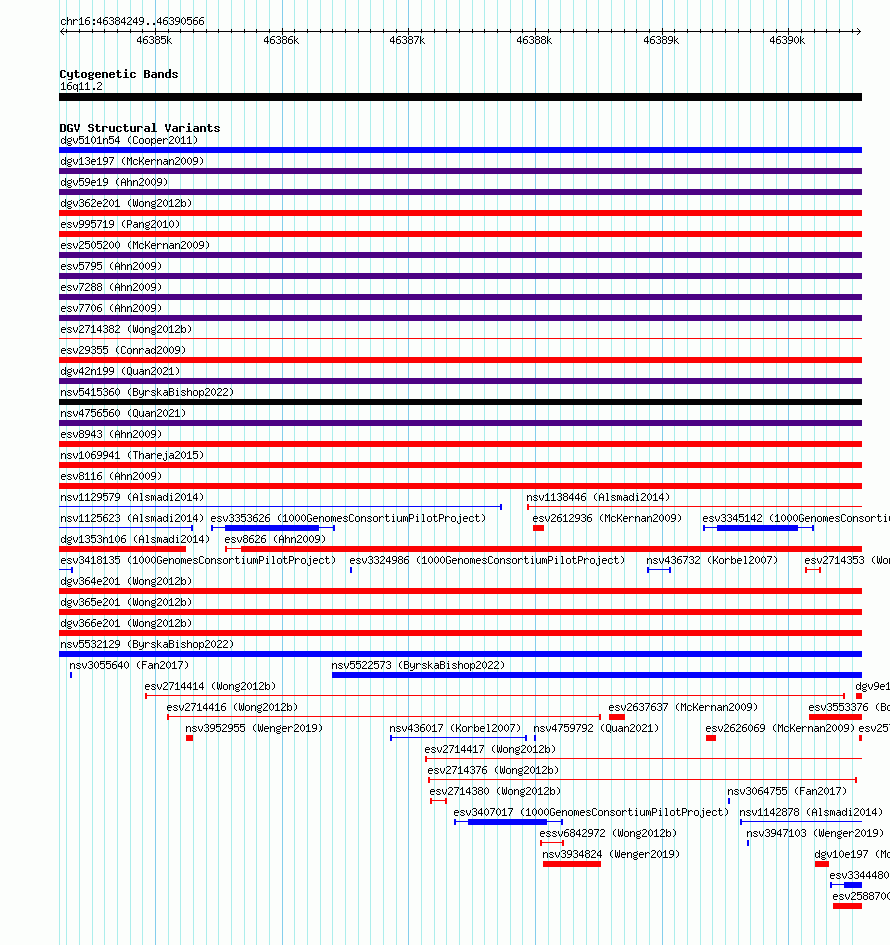Click the nsv1129579 (Alsmadi2014) label

(x=132, y=497)
